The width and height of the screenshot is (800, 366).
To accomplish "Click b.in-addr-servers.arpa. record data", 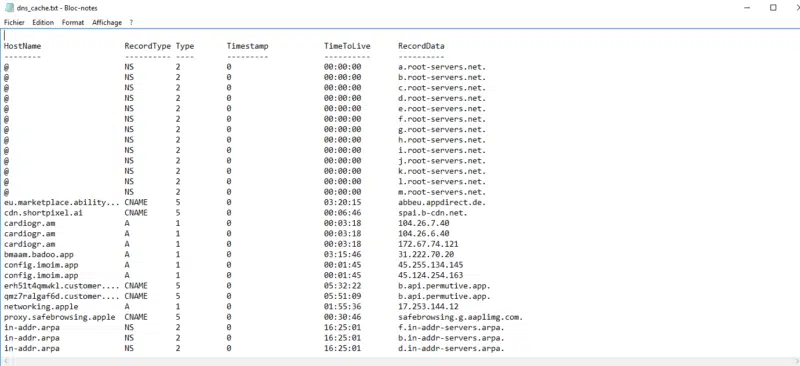I will [x=451, y=338].
